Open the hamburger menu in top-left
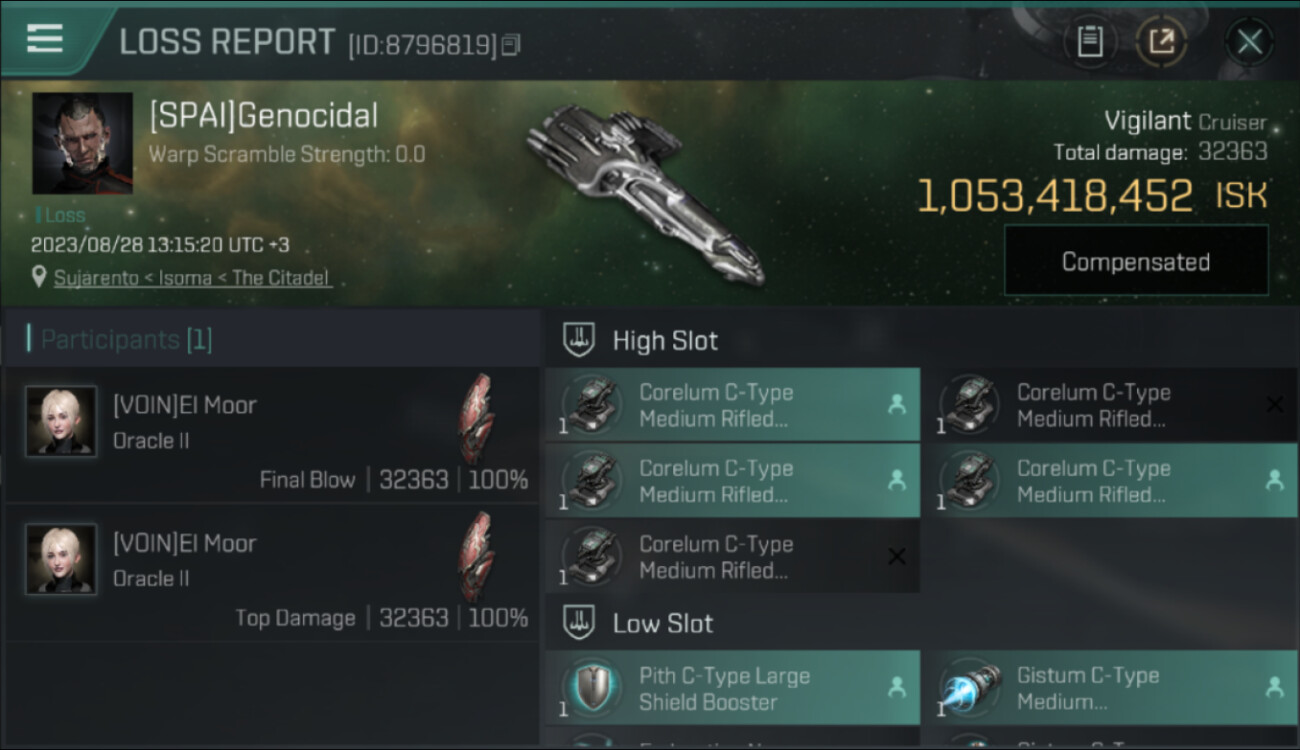Screen dimensions: 1300x750 [x=44, y=39]
